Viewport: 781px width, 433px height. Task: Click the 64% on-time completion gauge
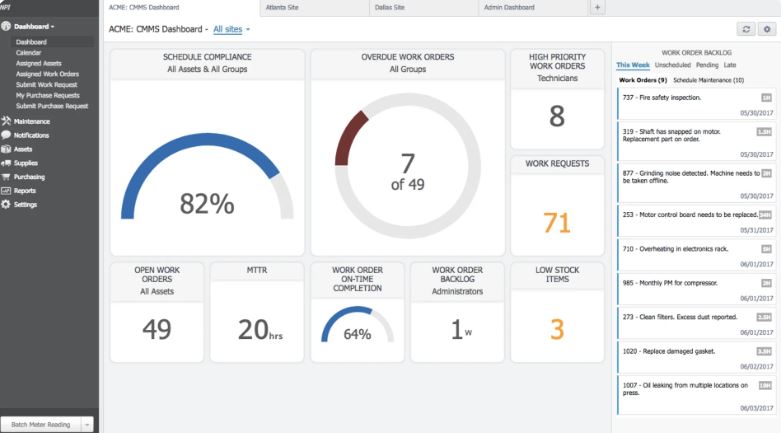coord(357,325)
